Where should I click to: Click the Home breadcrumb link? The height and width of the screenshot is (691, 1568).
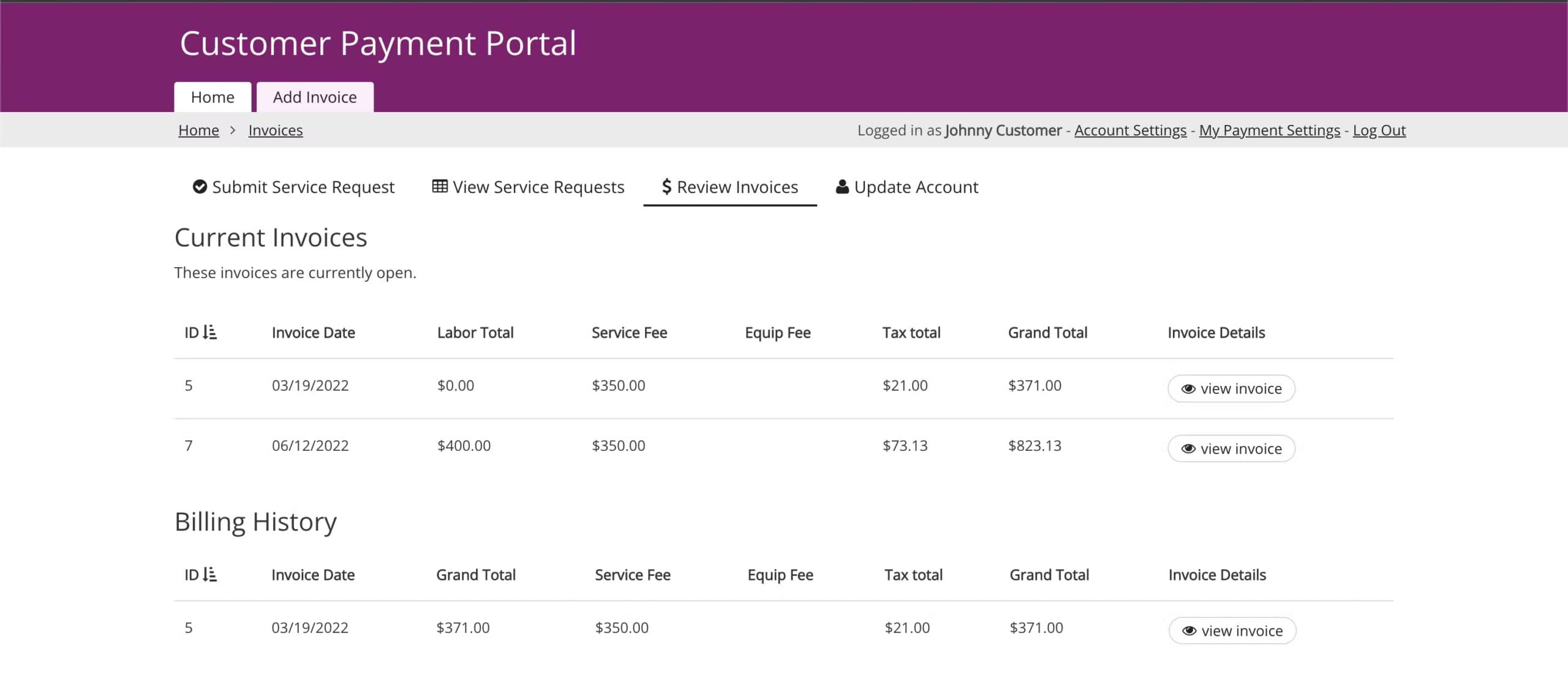(x=198, y=130)
